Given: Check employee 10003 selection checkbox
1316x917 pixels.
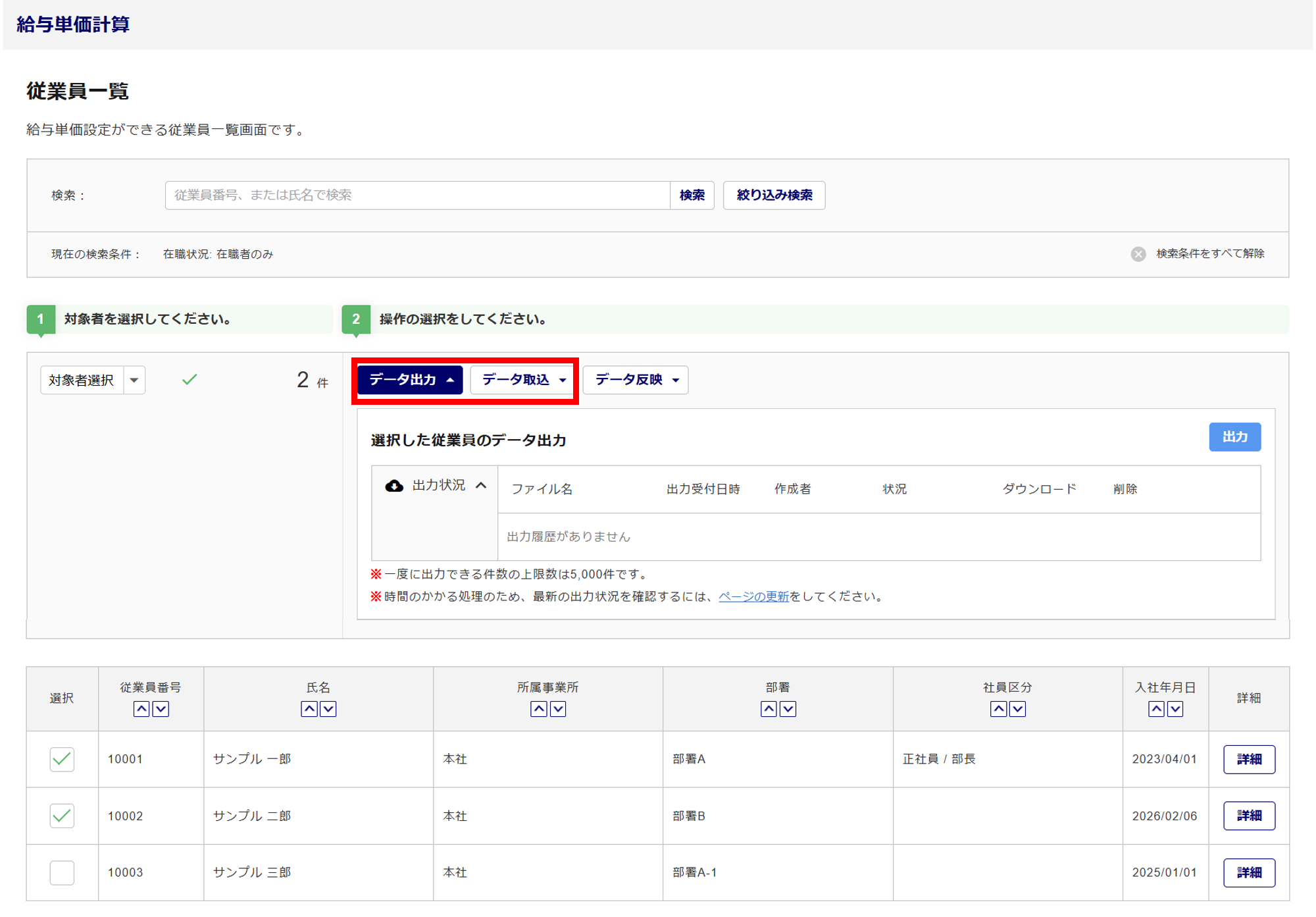Looking at the screenshot, I should pyautogui.click(x=62, y=872).
